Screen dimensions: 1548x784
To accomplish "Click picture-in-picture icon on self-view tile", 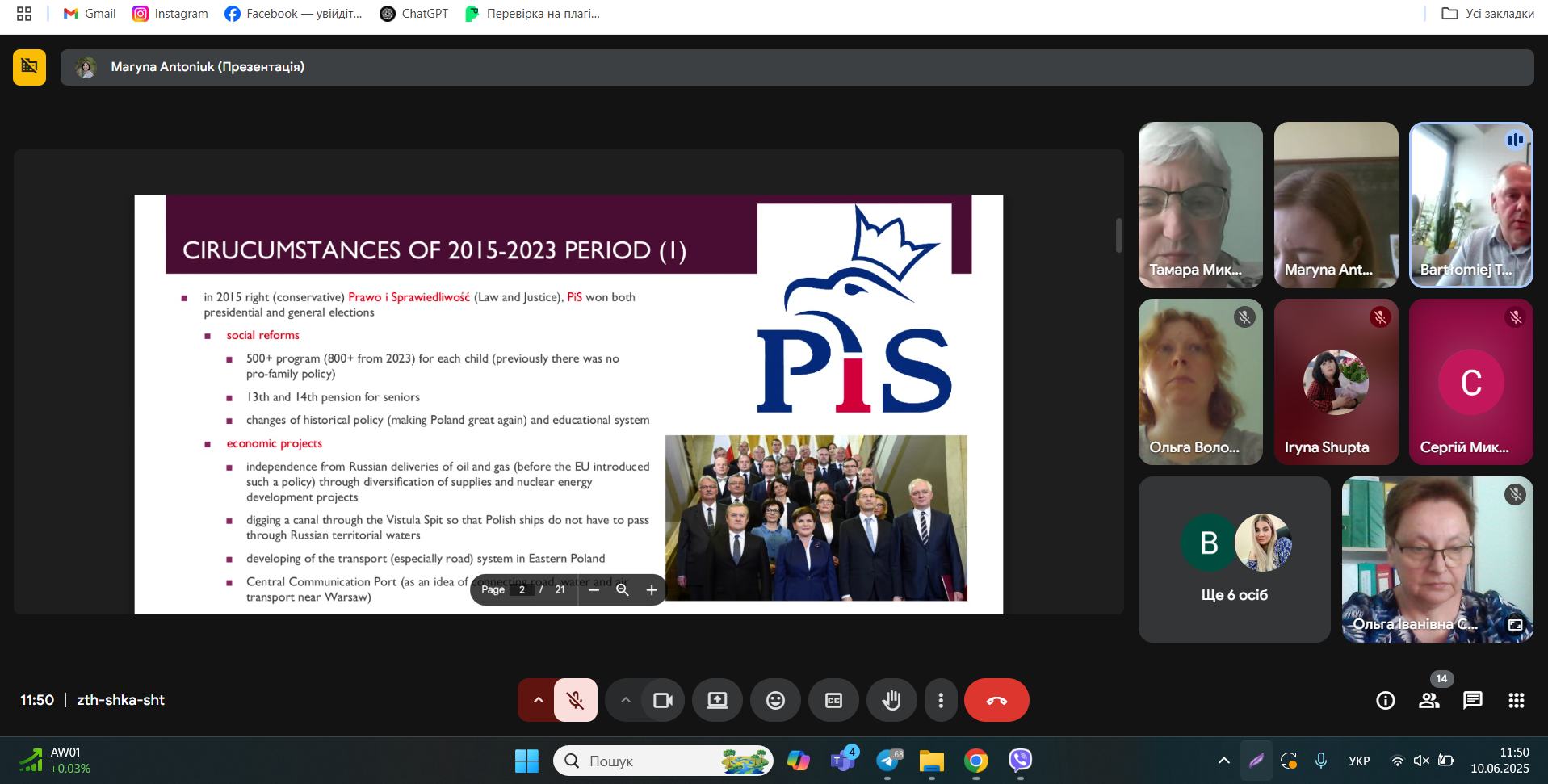I will [x=1515, y=624].
